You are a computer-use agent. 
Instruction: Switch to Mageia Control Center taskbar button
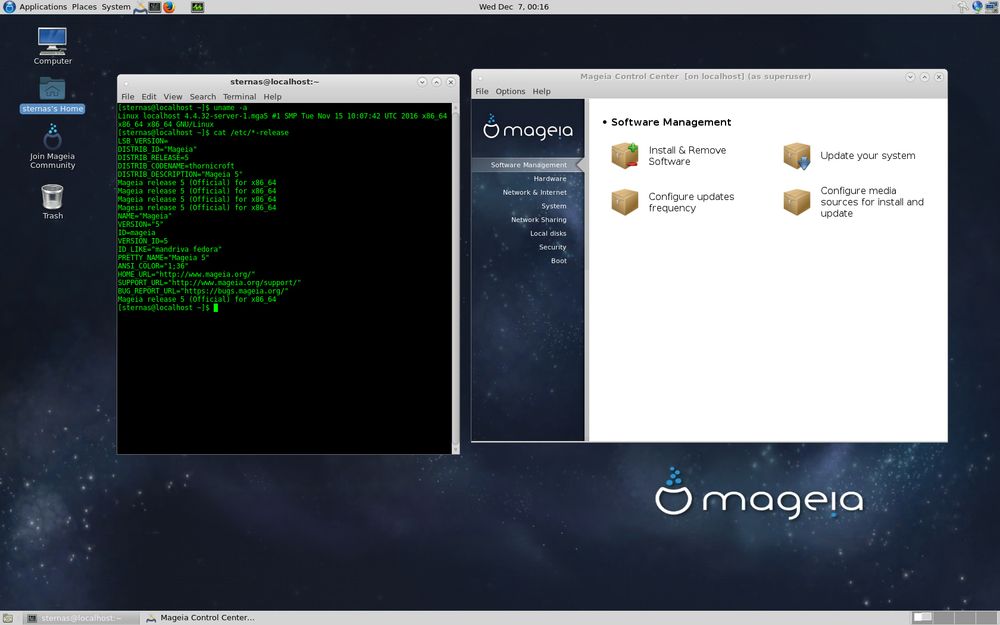[x=200, y=617]
